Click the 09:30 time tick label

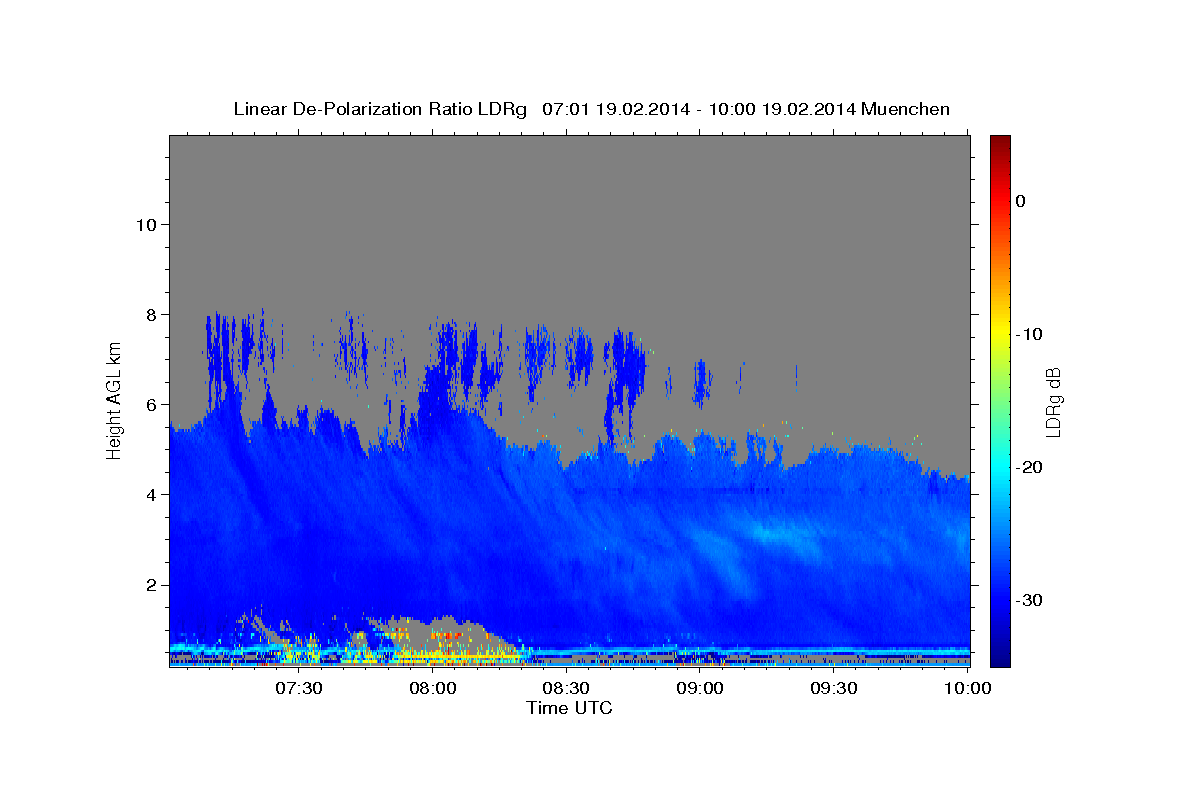coord(834,688)
